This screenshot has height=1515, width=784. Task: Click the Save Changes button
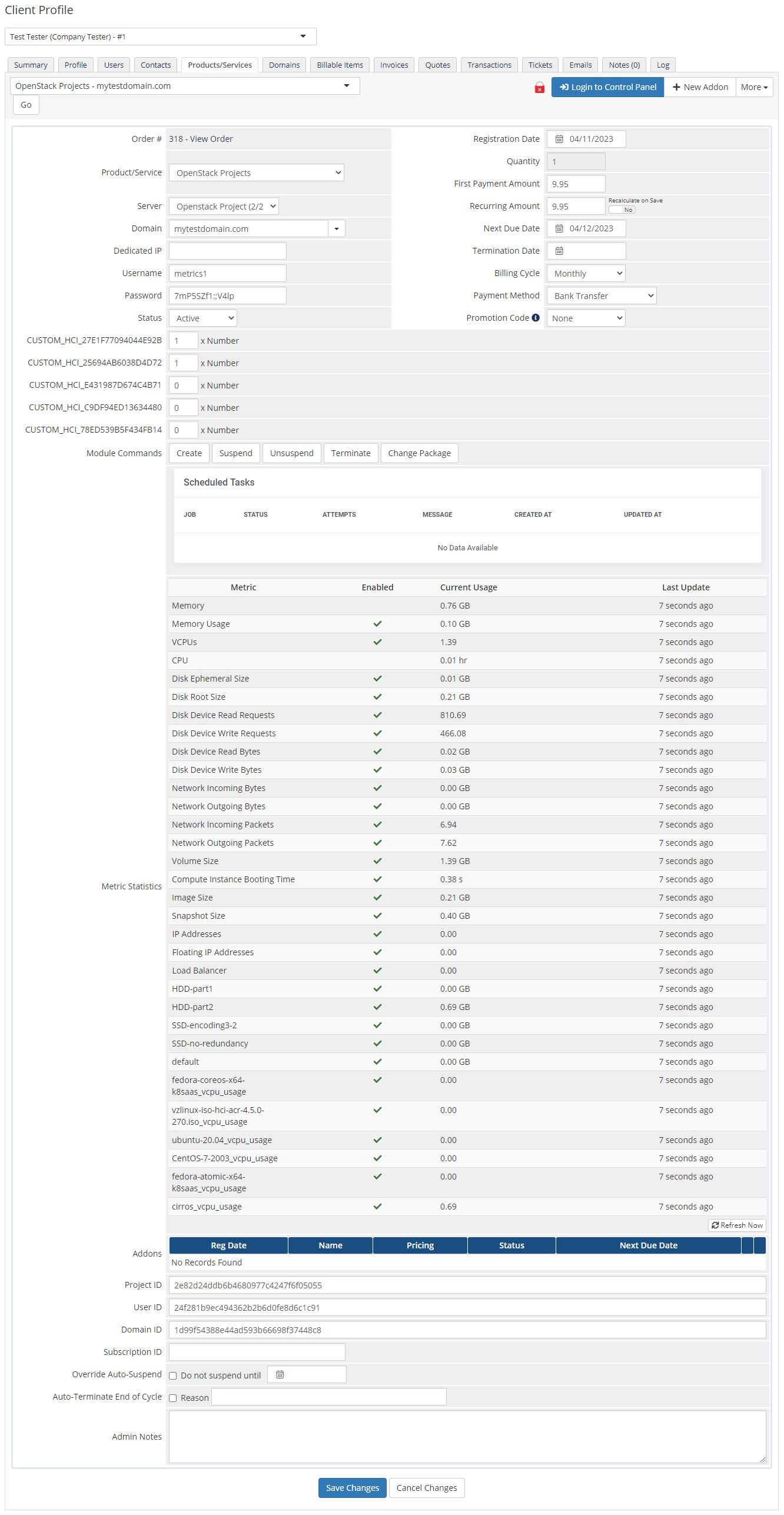click(x=353, y=1487)
